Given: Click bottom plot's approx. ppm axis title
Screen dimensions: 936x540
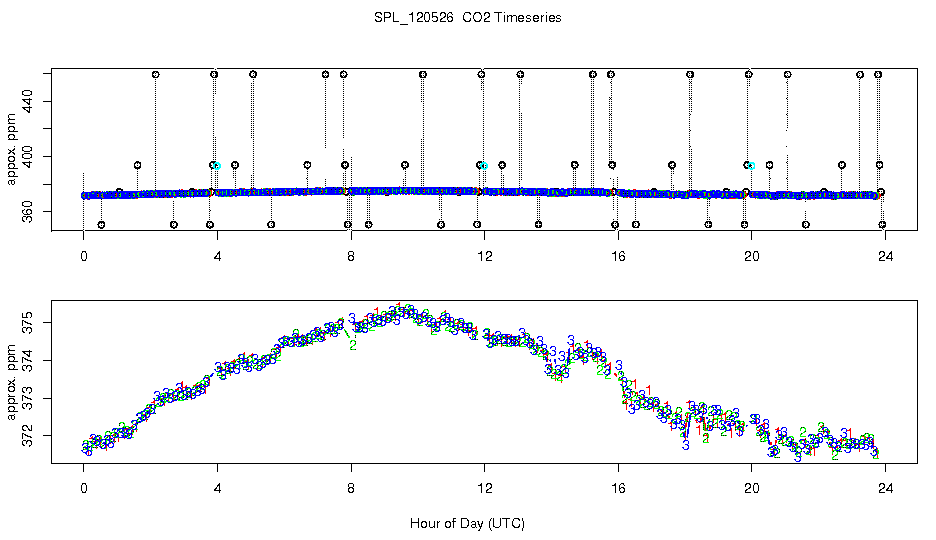Looking at the screenshot, I should (12, 382).
